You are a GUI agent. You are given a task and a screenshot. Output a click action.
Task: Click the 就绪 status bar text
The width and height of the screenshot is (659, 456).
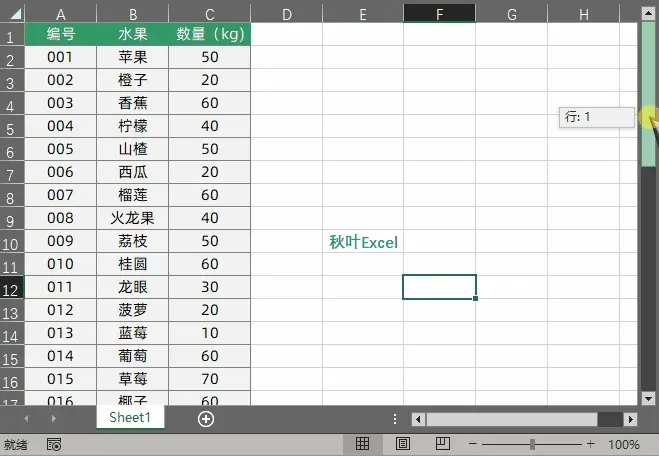(16, 444)
